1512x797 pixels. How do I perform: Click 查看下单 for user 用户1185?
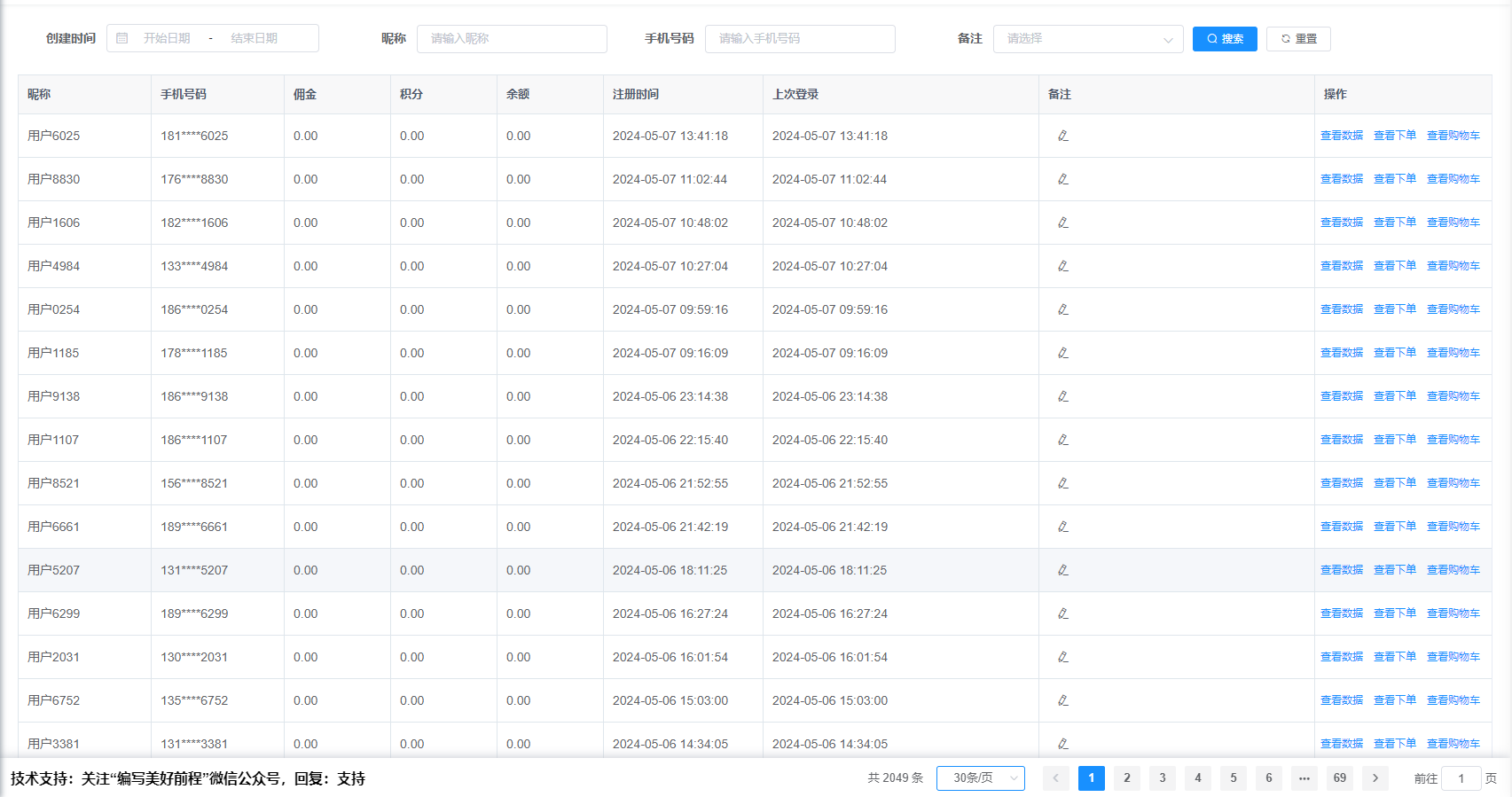click(x=1394, y=353)
